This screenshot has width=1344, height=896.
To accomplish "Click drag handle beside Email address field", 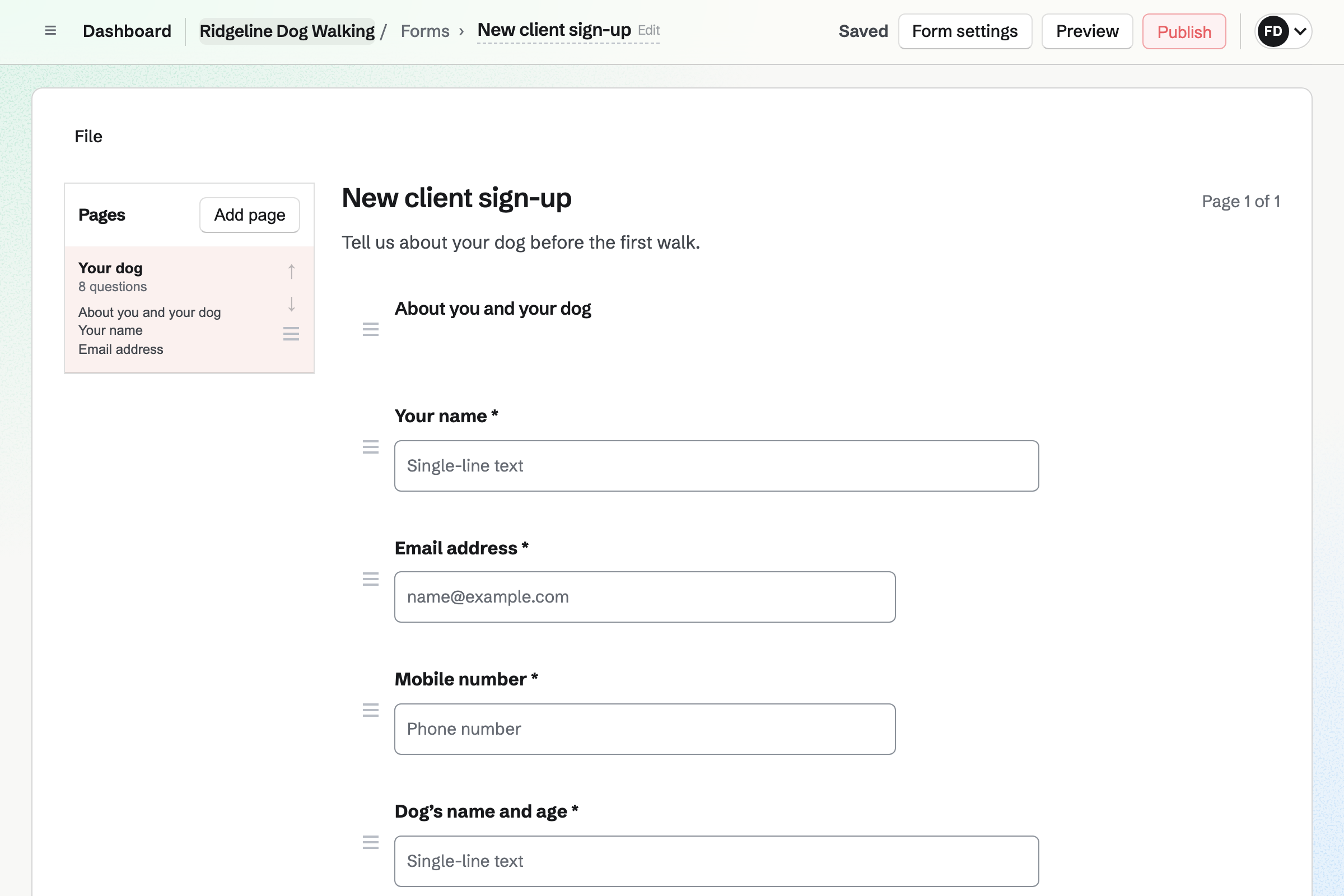I will 371,579.
